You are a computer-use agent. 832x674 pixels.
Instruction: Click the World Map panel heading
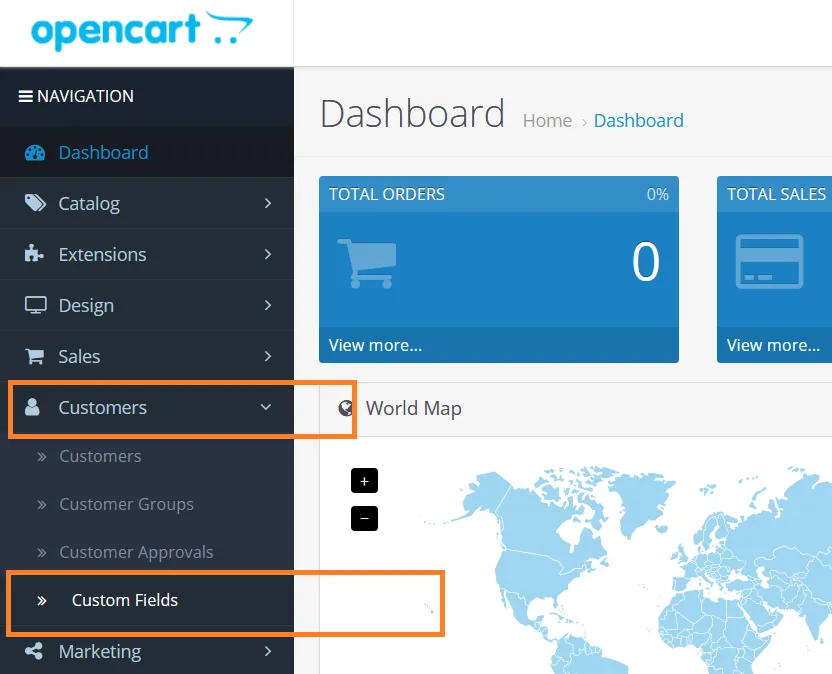pyautogui.click(x=413, y=409)
